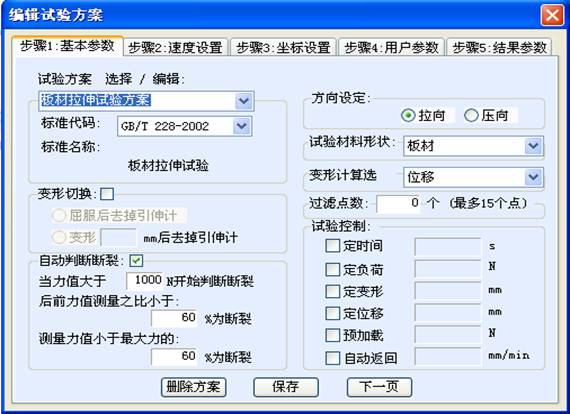Click the 下一页 button
570x414 pixels.
[x=379, y=387]
